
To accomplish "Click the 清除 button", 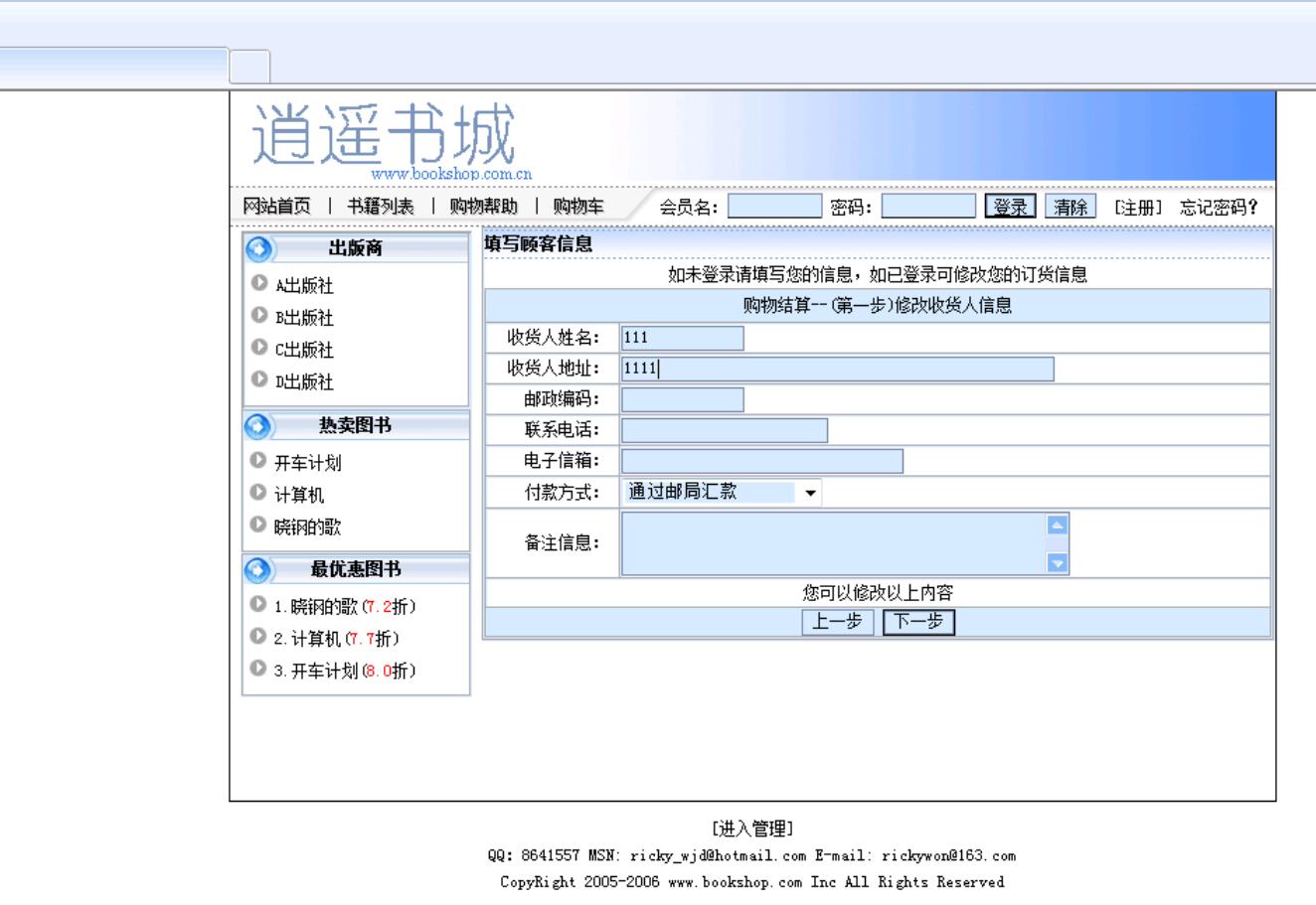I will pos(1070,207).
